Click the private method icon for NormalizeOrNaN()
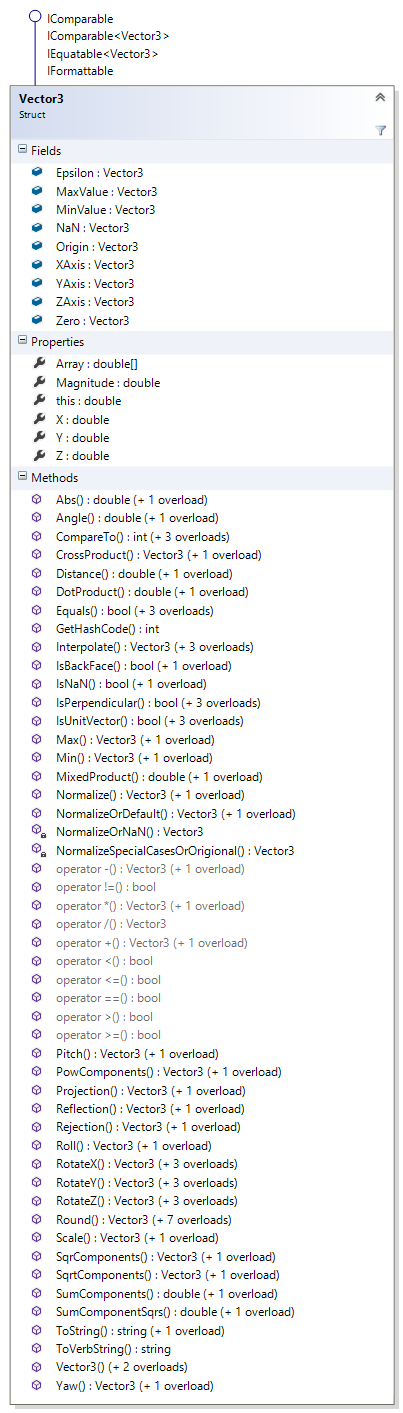This screenshot has height=1413, width=403. tap(38, 831)
